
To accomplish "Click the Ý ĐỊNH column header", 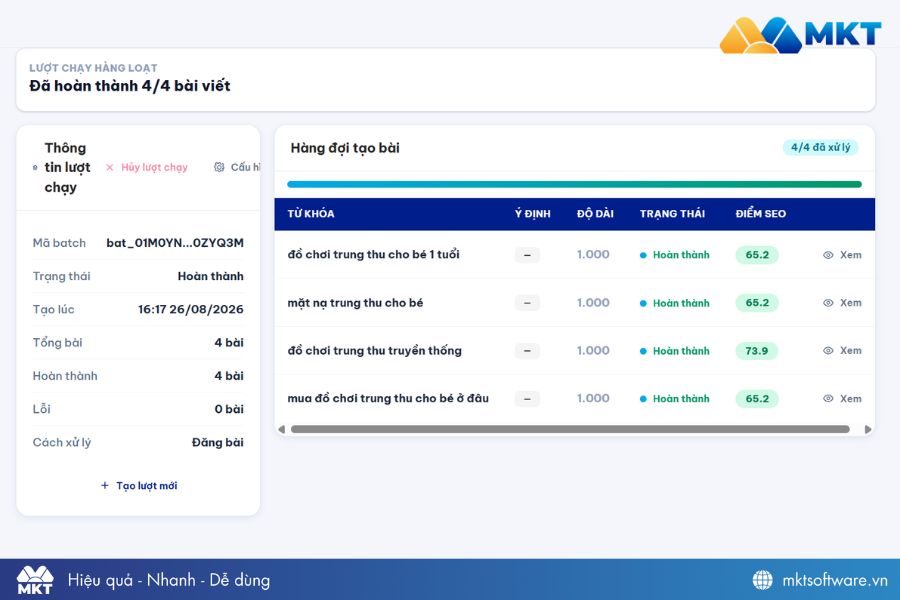I will click(532, 214).
